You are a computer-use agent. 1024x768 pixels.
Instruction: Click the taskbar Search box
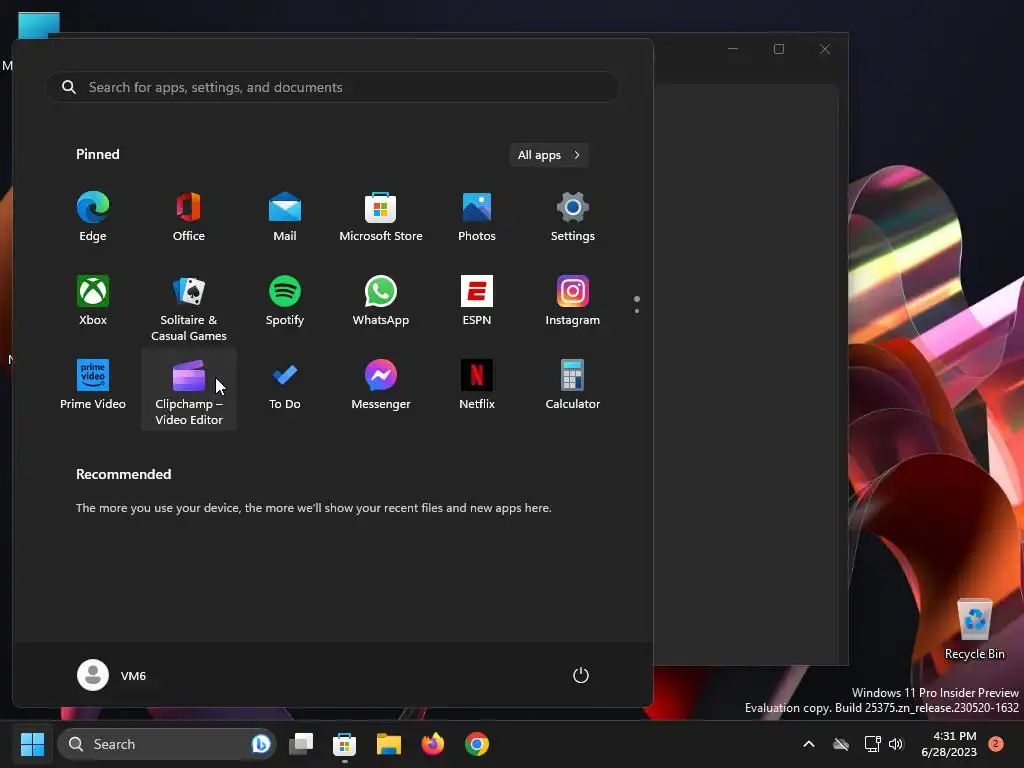pyautogui.click(x=167, y=744)
